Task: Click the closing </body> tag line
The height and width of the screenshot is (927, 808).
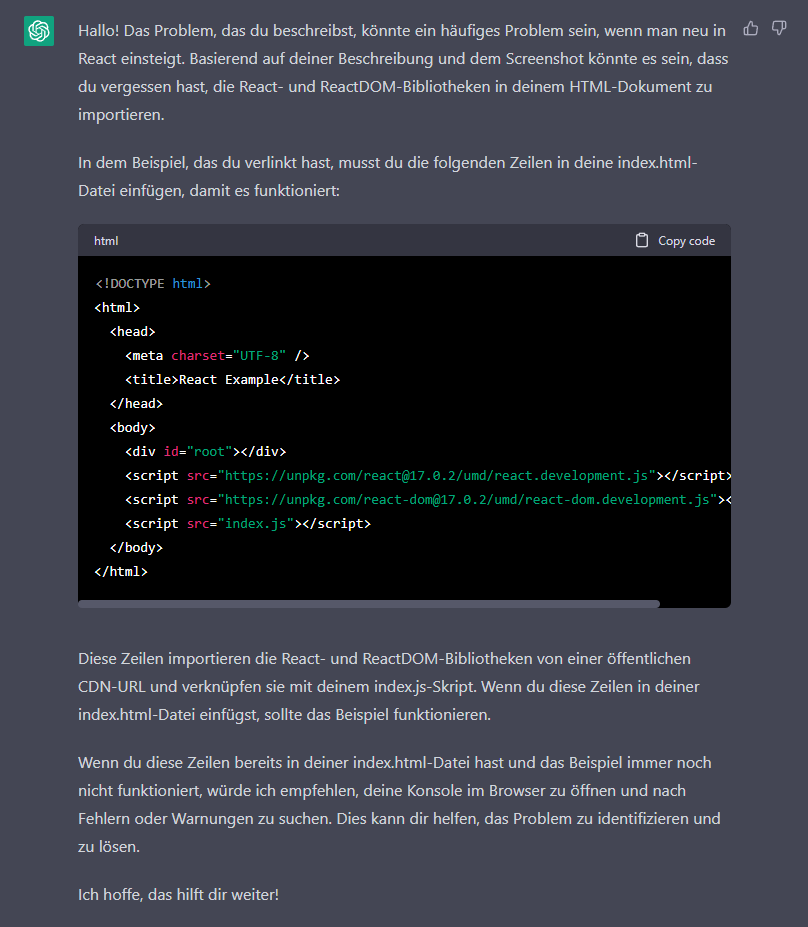Action: pyautogui.click(x=136, y=548)
